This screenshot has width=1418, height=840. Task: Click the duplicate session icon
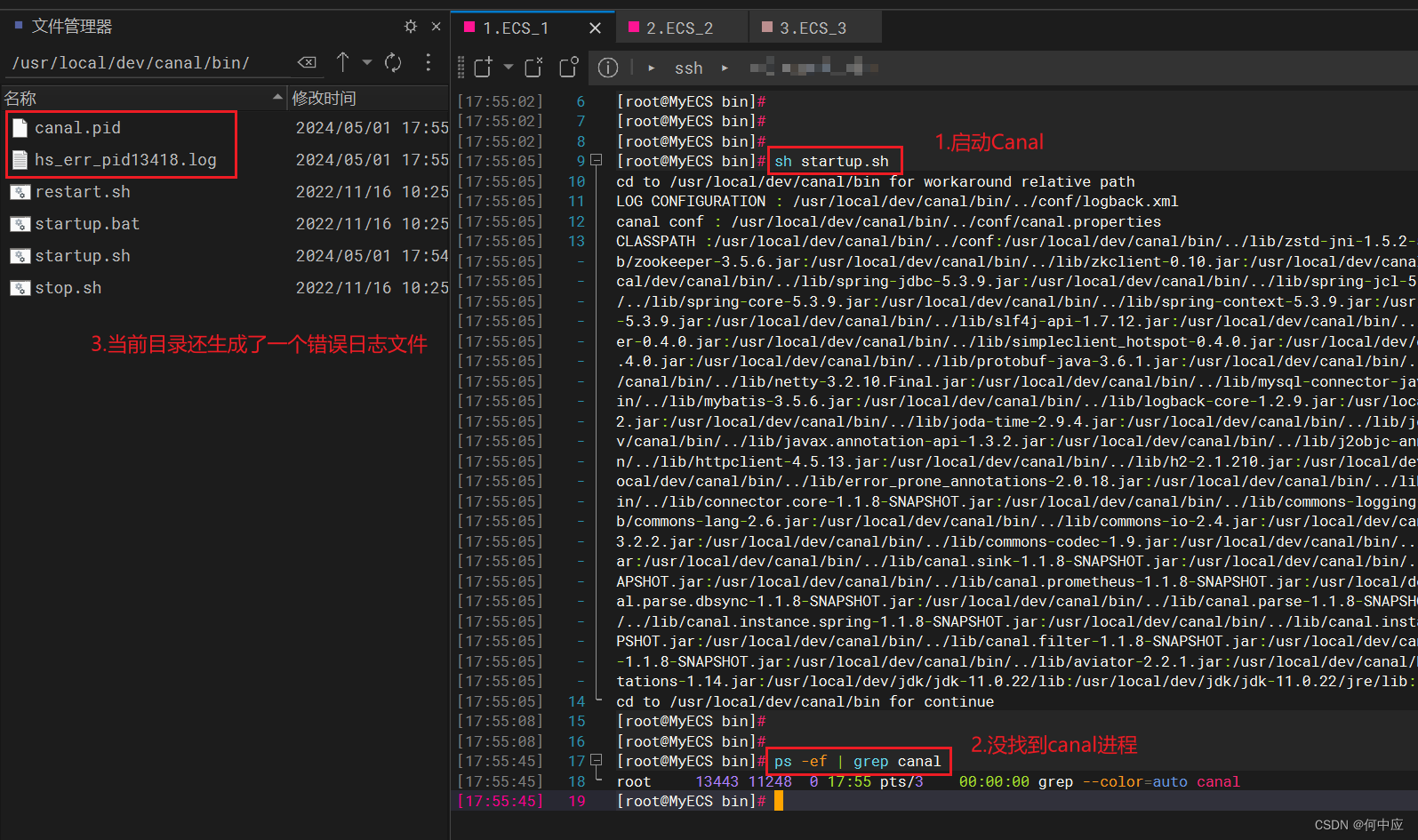568,68
